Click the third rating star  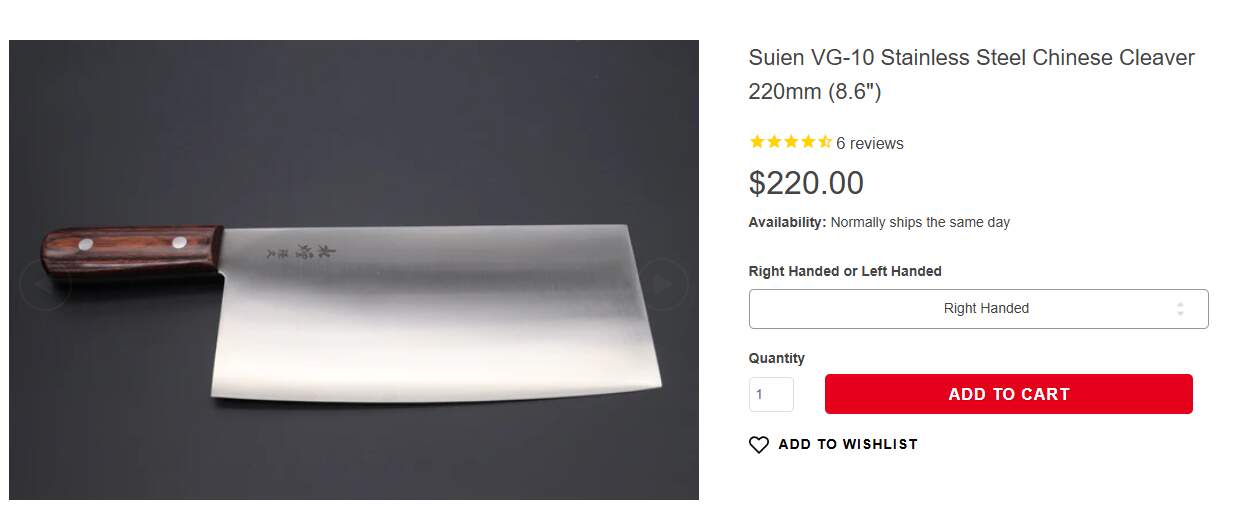791,142
